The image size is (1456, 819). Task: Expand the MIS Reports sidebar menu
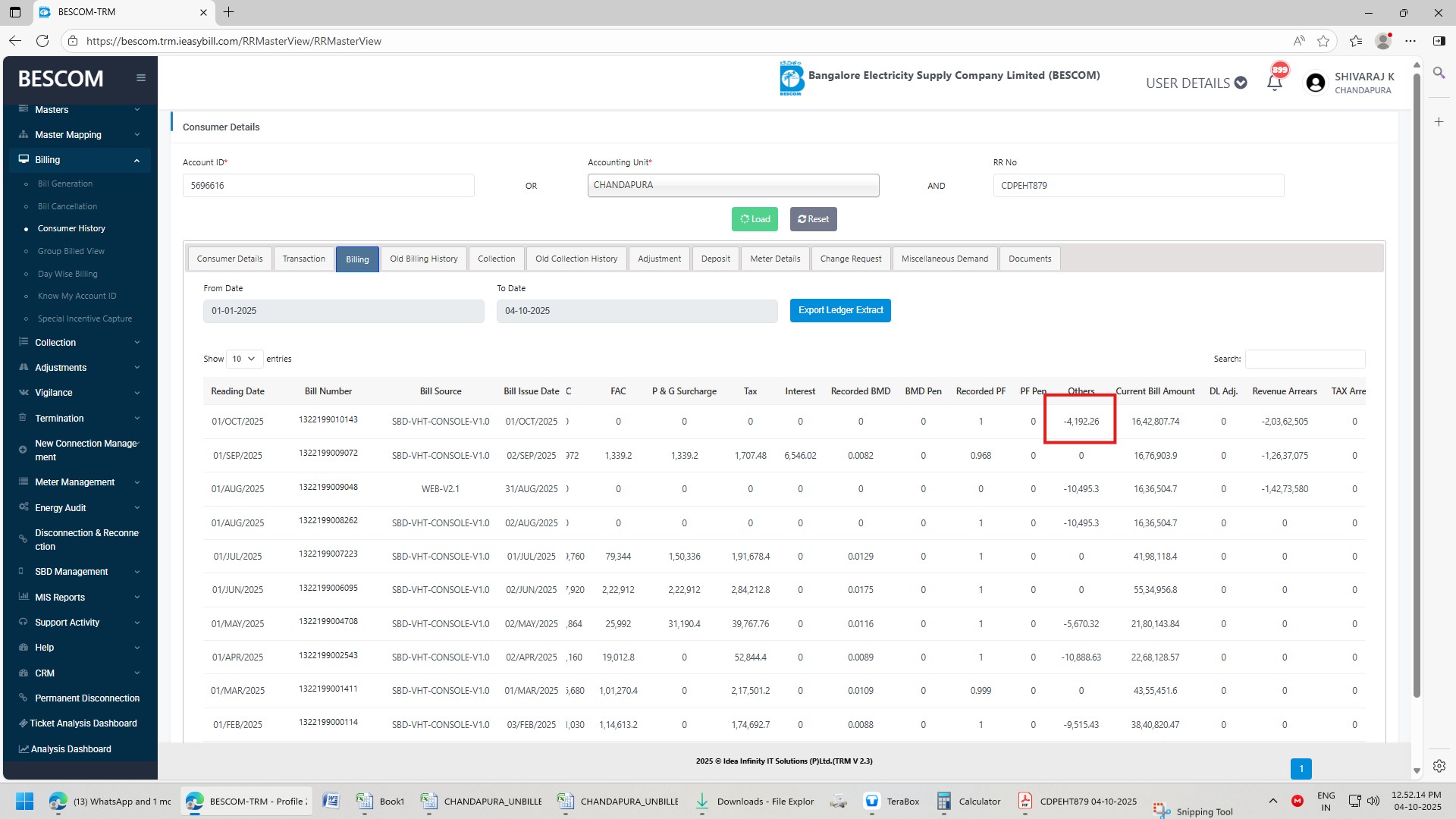(80, 598)
